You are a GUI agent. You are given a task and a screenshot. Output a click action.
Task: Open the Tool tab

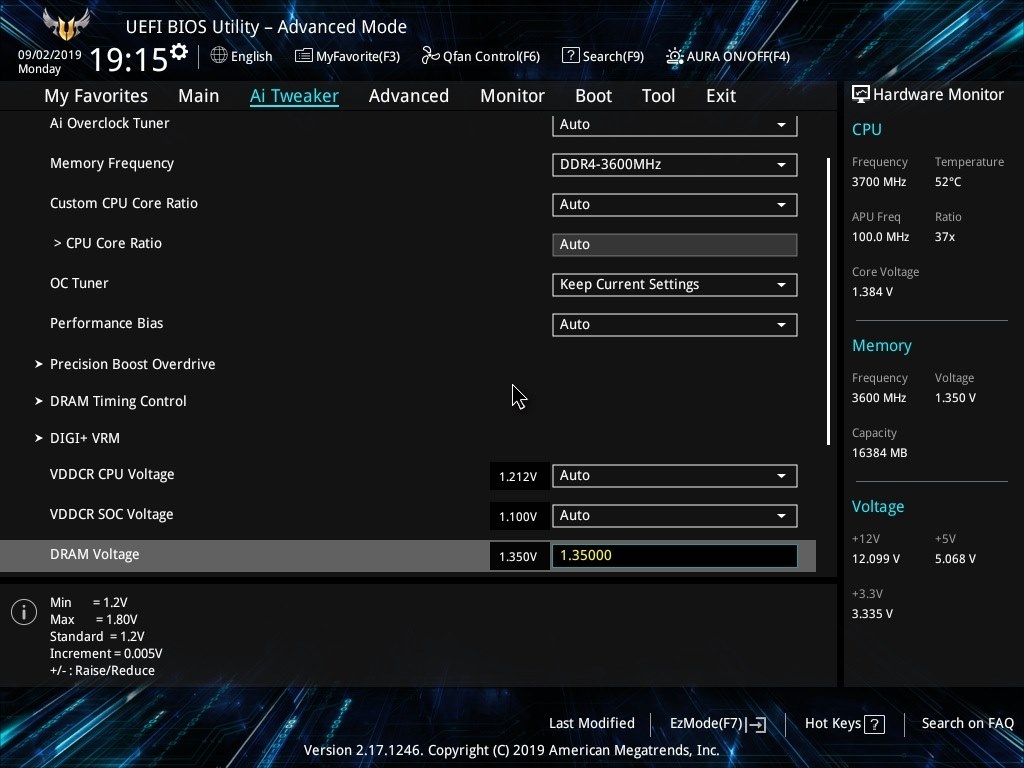coord(658,96)
